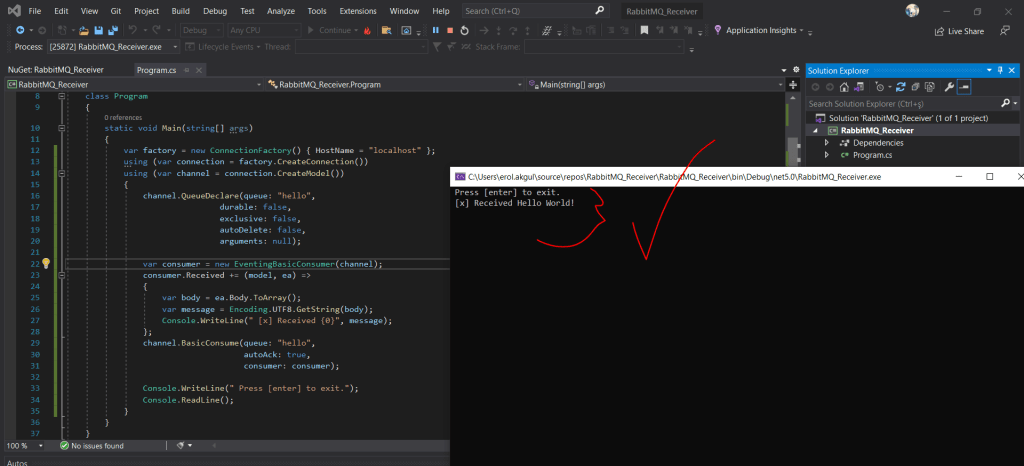This screenshot has height=466, width=1024.
Task: Click the Stop Debugging red square icon
Action: click(450, 30)
